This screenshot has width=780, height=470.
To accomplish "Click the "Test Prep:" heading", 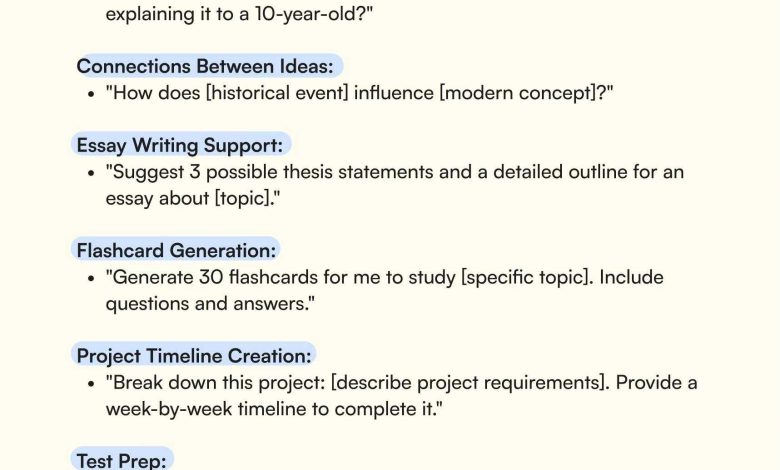I will [123, 459].
